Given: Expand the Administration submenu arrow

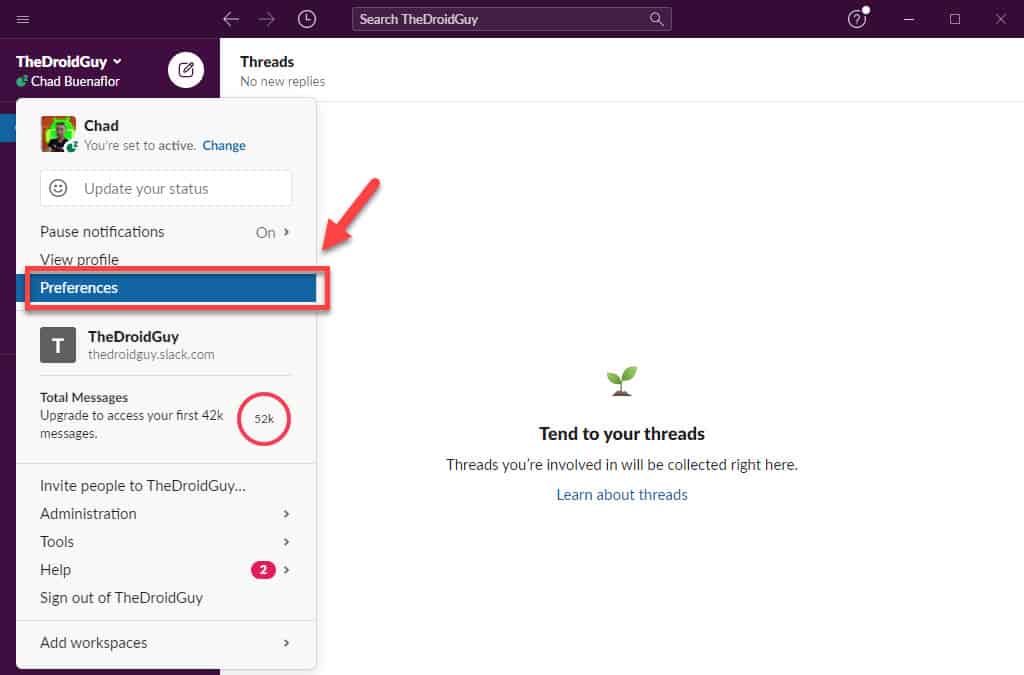Looking at the screenshot, I should click(x=286, y=514).
